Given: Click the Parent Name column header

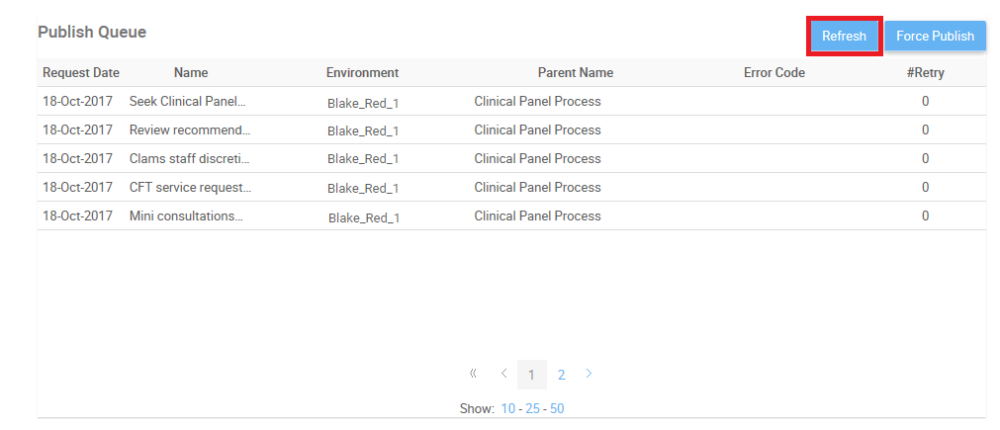Looking at the screenshot, I should click(x=575, y=73).
